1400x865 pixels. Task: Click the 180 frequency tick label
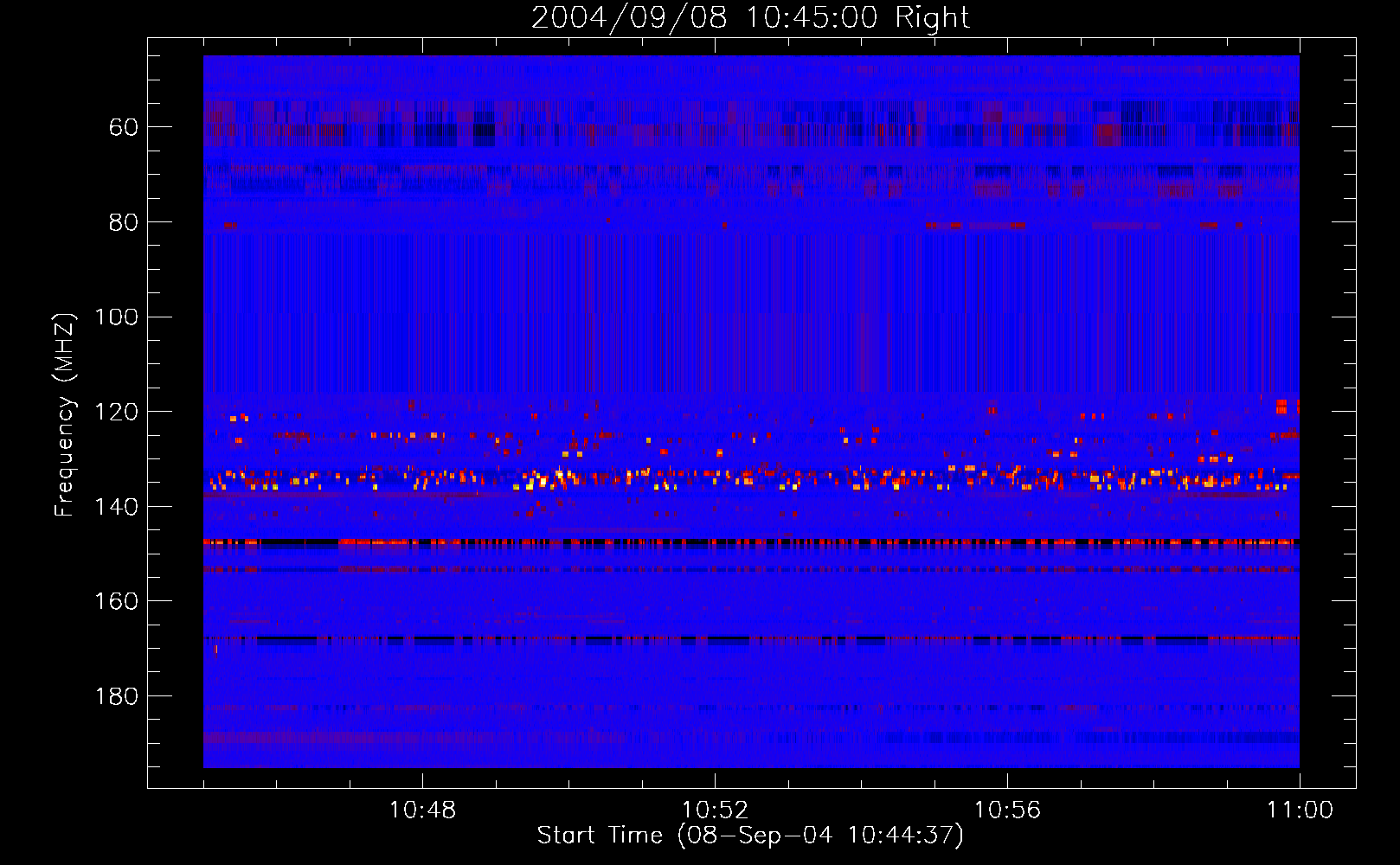(x=117, y=697)
